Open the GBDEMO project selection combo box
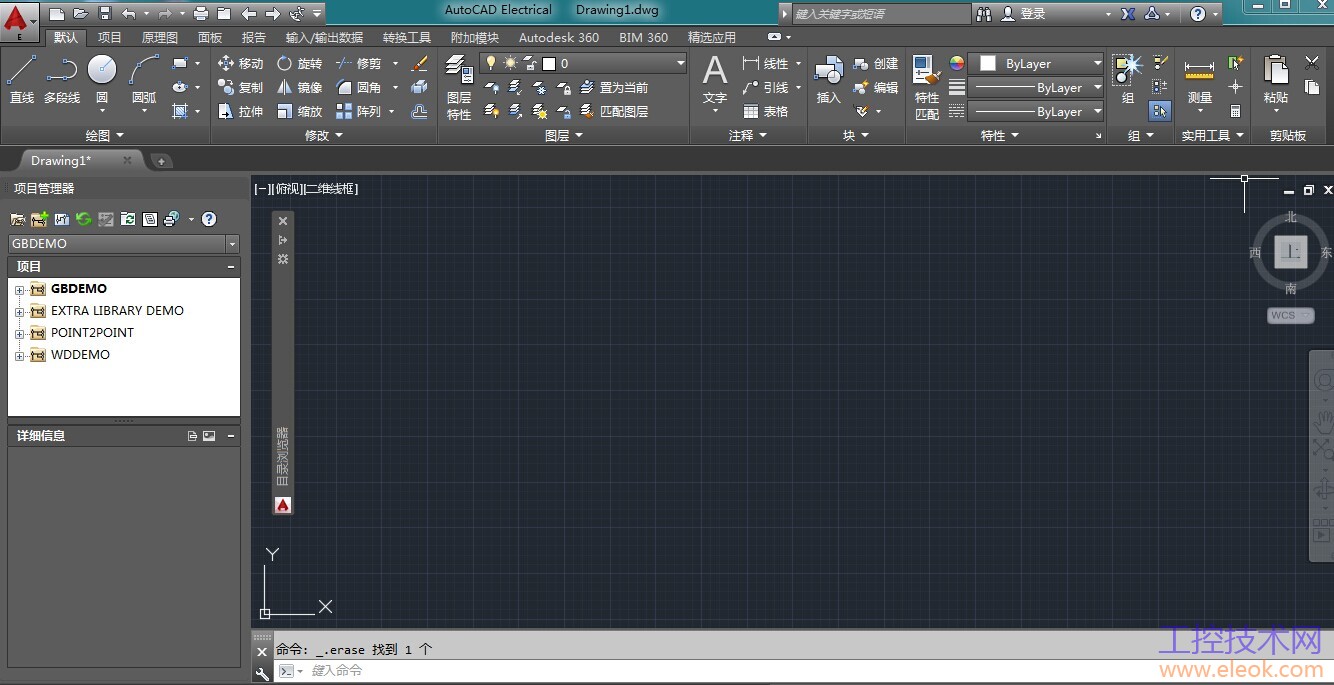 [x=124, y=244]
